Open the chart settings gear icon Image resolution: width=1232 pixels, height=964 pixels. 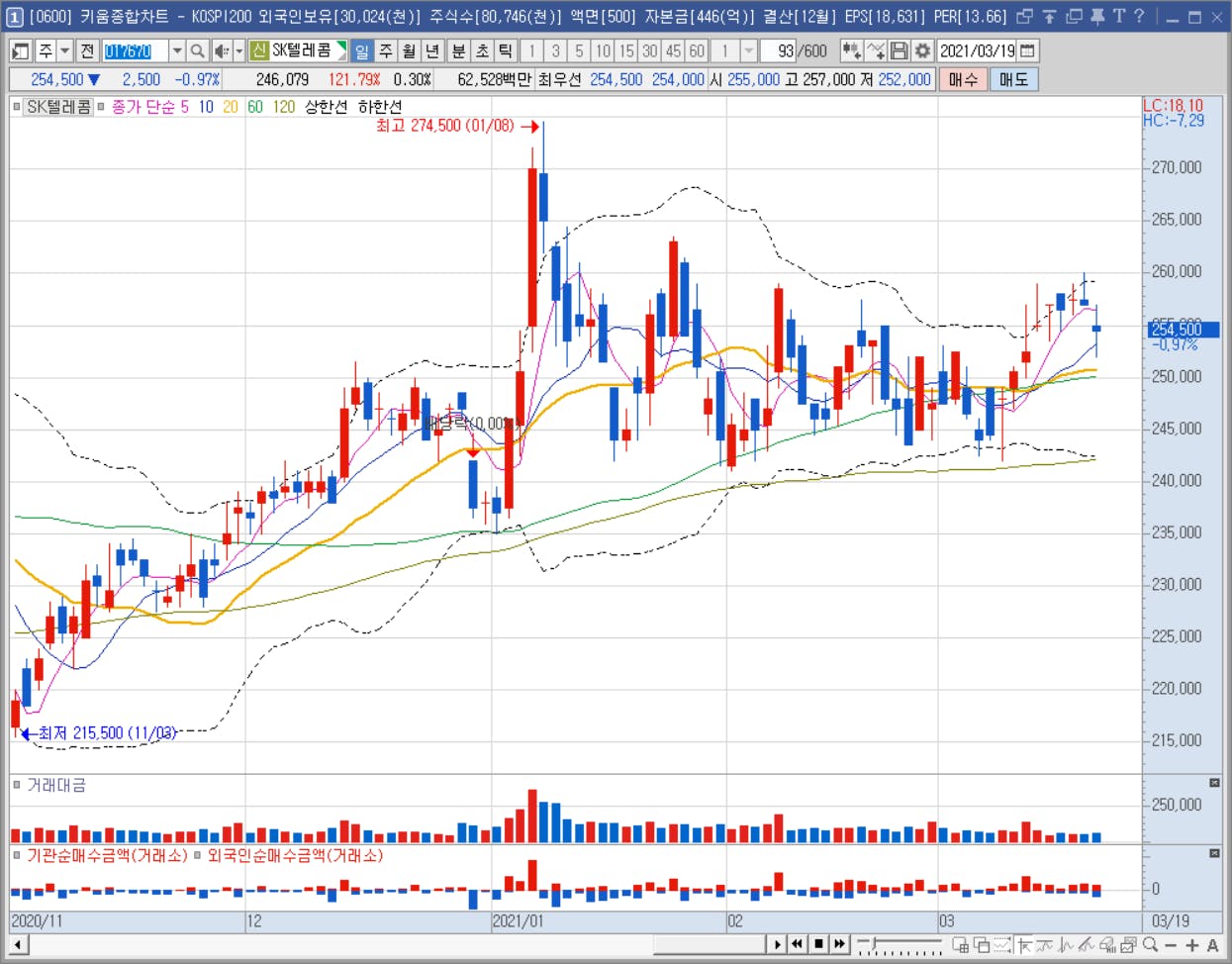[x=922, y=51]
